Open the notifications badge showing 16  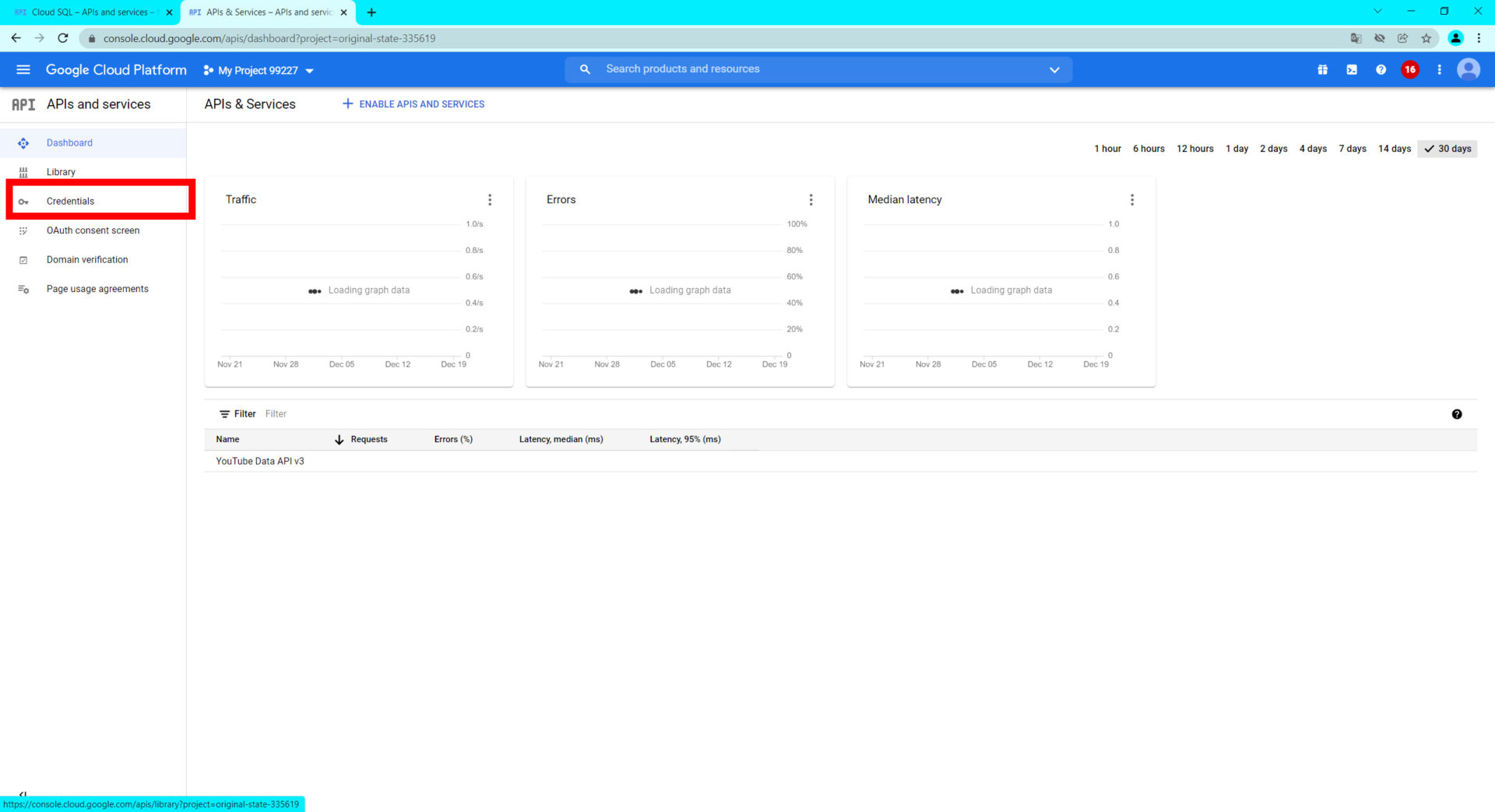[x=1410, y=70]
